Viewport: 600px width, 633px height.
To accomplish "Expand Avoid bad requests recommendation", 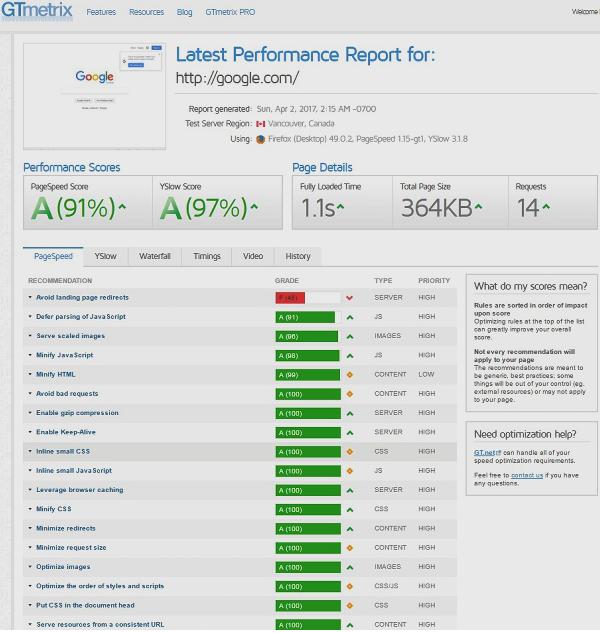I will tap(30, 394).
